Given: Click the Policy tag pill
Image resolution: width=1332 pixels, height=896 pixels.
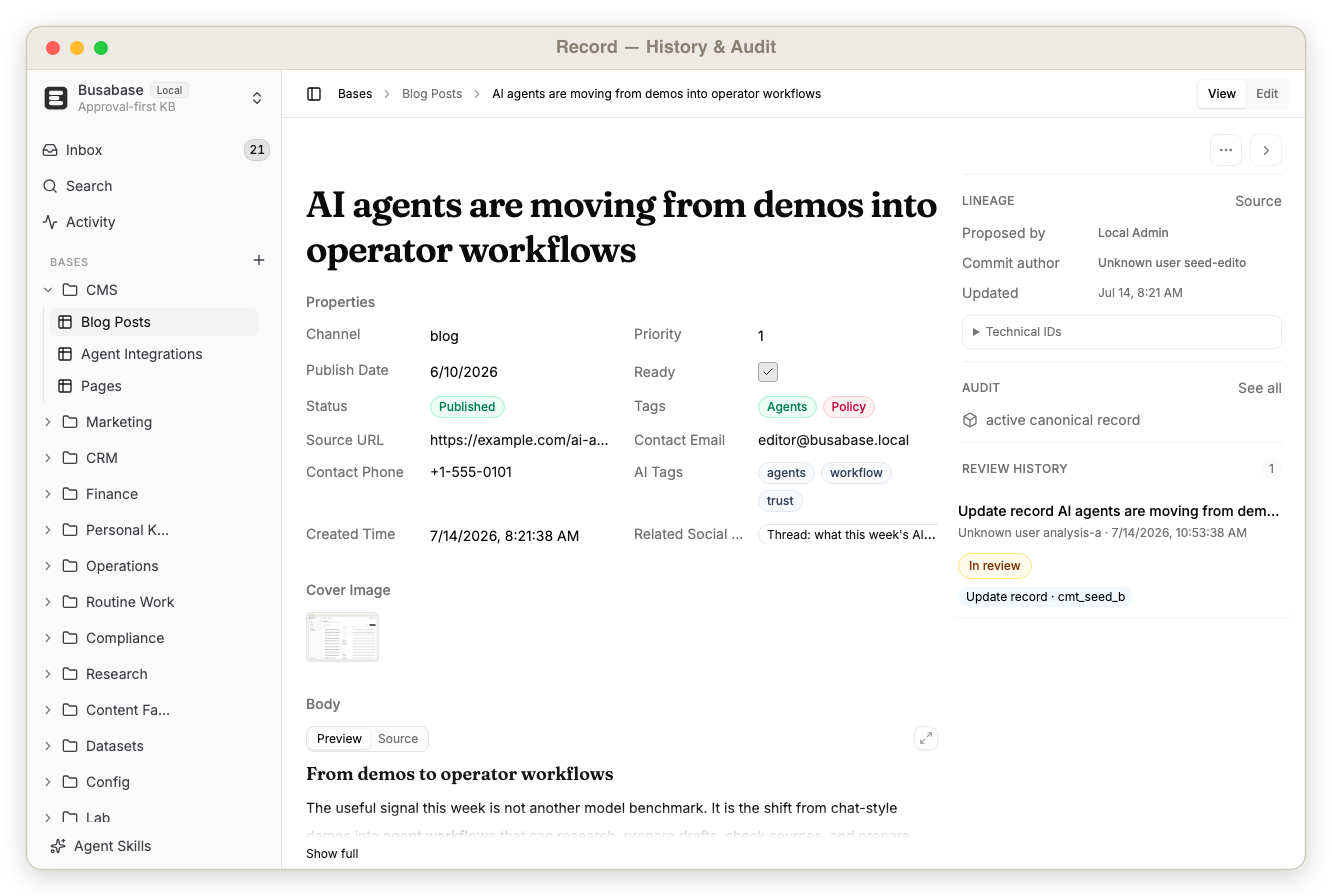Looking at the screenshot, I should [848, 407].
